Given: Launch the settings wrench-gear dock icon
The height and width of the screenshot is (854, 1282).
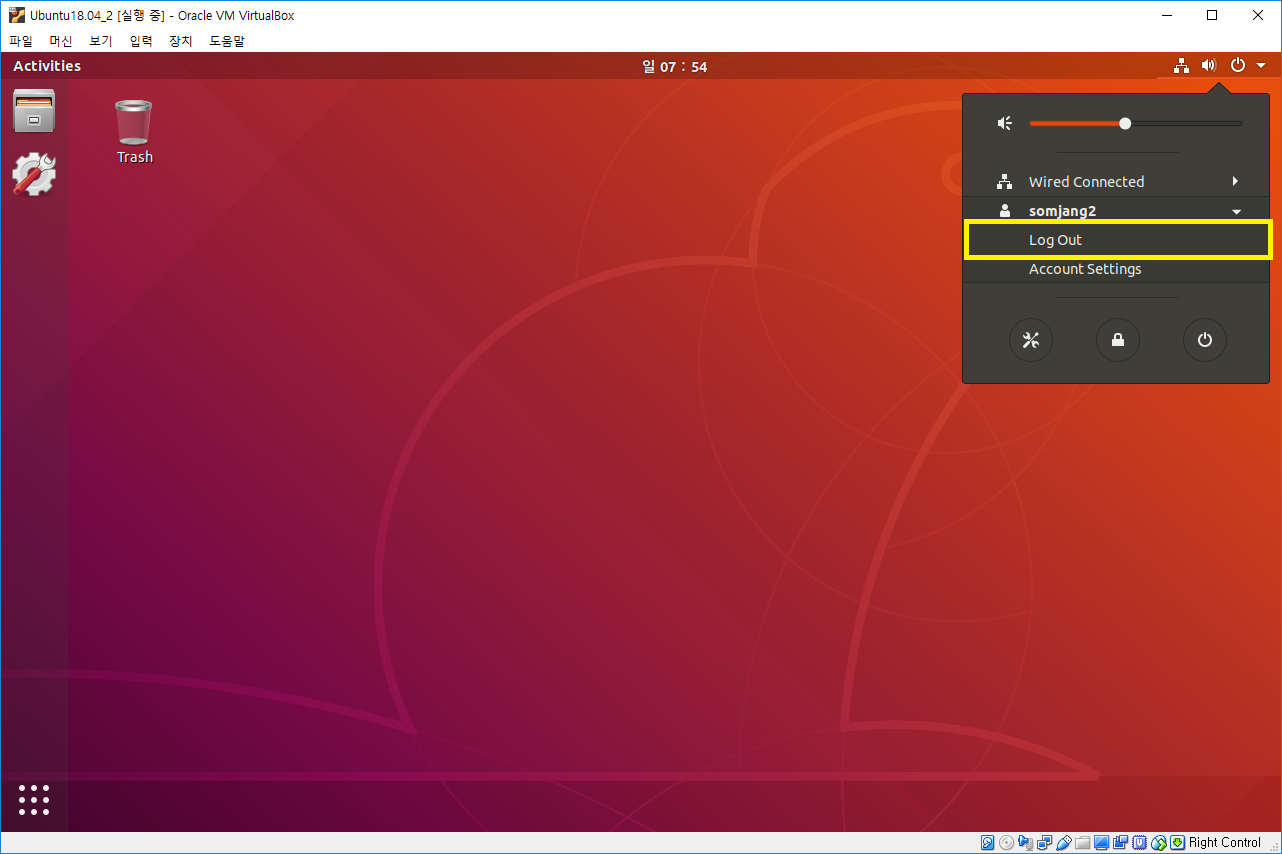Looking at the screenshot, I should coord(34,174).
